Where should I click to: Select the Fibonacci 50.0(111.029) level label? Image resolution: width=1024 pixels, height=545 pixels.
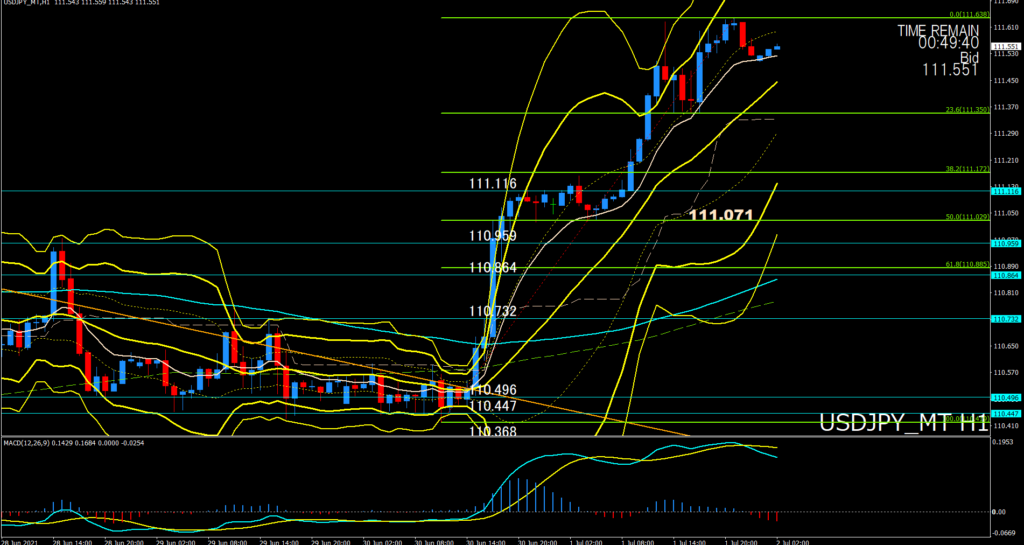[970, 217]
